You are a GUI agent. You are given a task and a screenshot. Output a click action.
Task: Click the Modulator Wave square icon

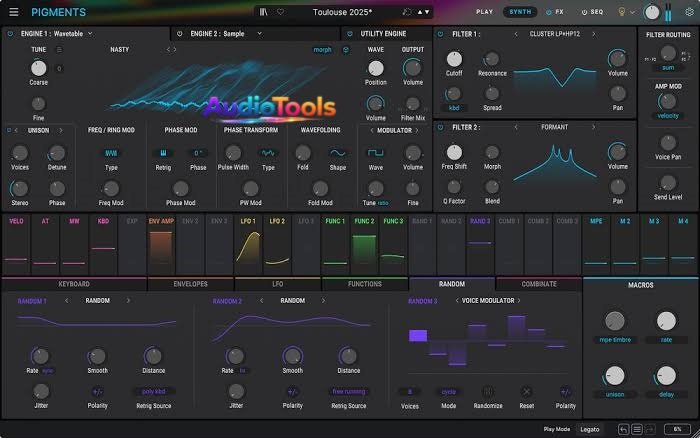(x=375, y=153)
